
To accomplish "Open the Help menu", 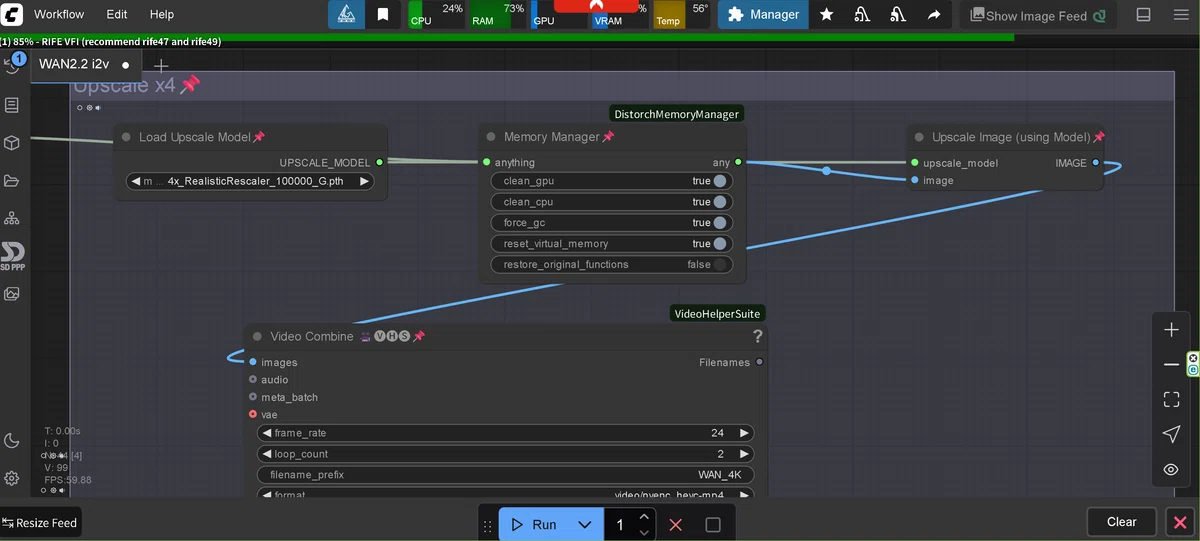I will pos(162,15).
